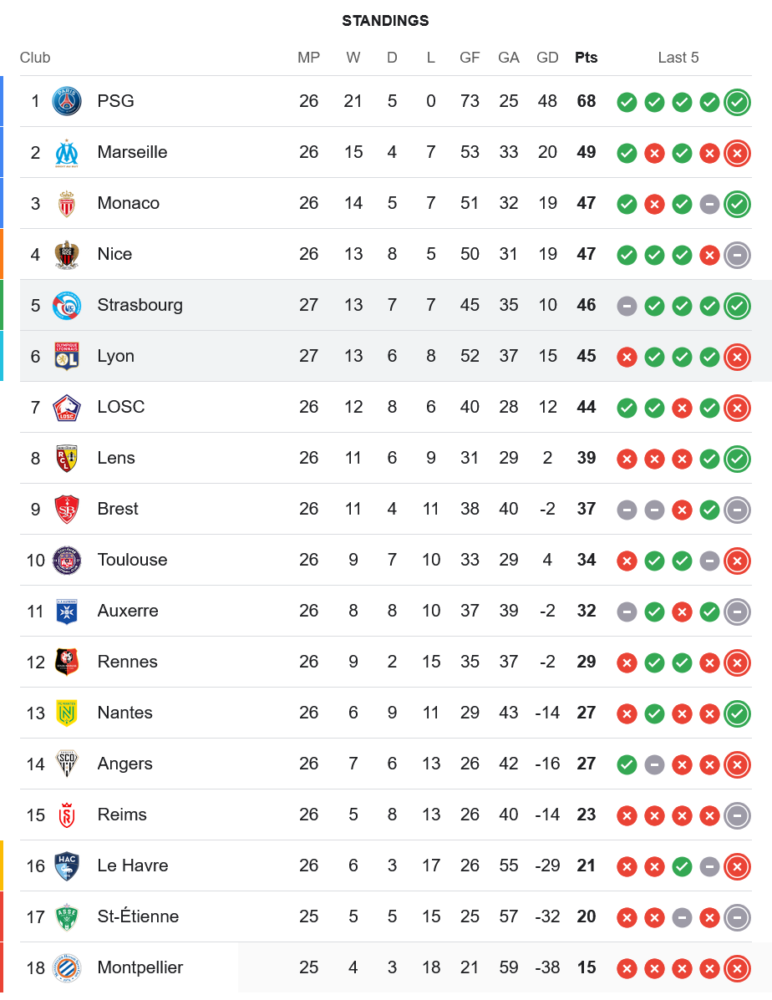Viewport: 772px width, 1000px height.
Task: Click the Strasbourg club logo
Action: [67, 305]
